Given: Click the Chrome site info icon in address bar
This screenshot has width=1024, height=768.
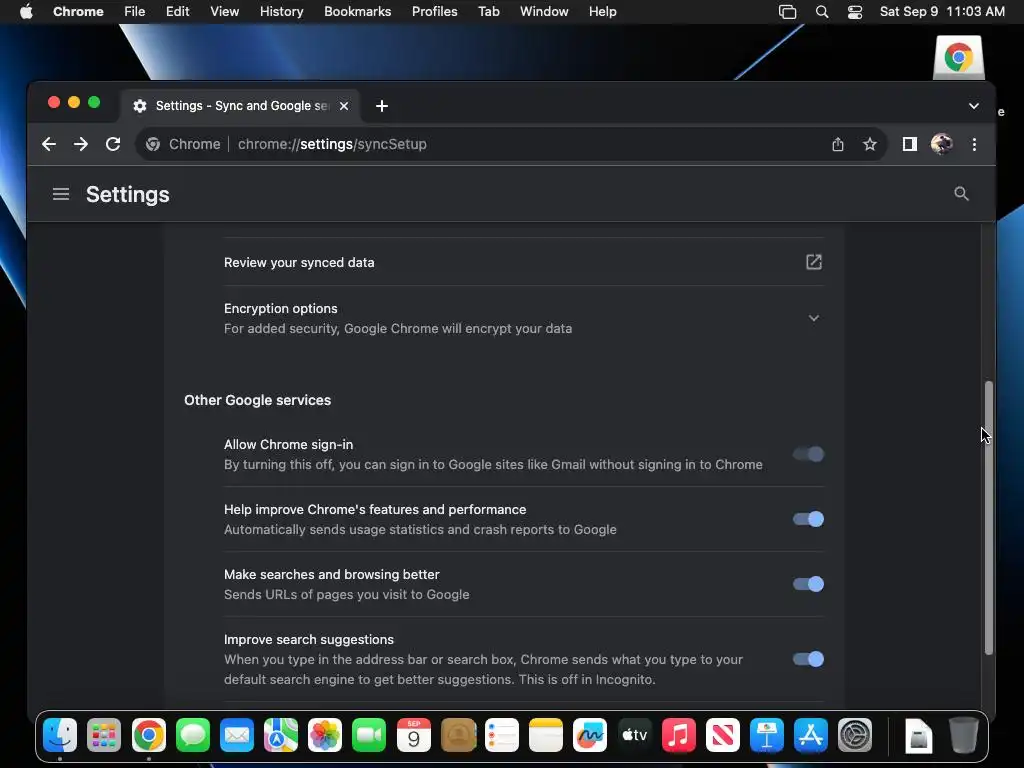Looking at the screenshot, I should click(153, 144).
